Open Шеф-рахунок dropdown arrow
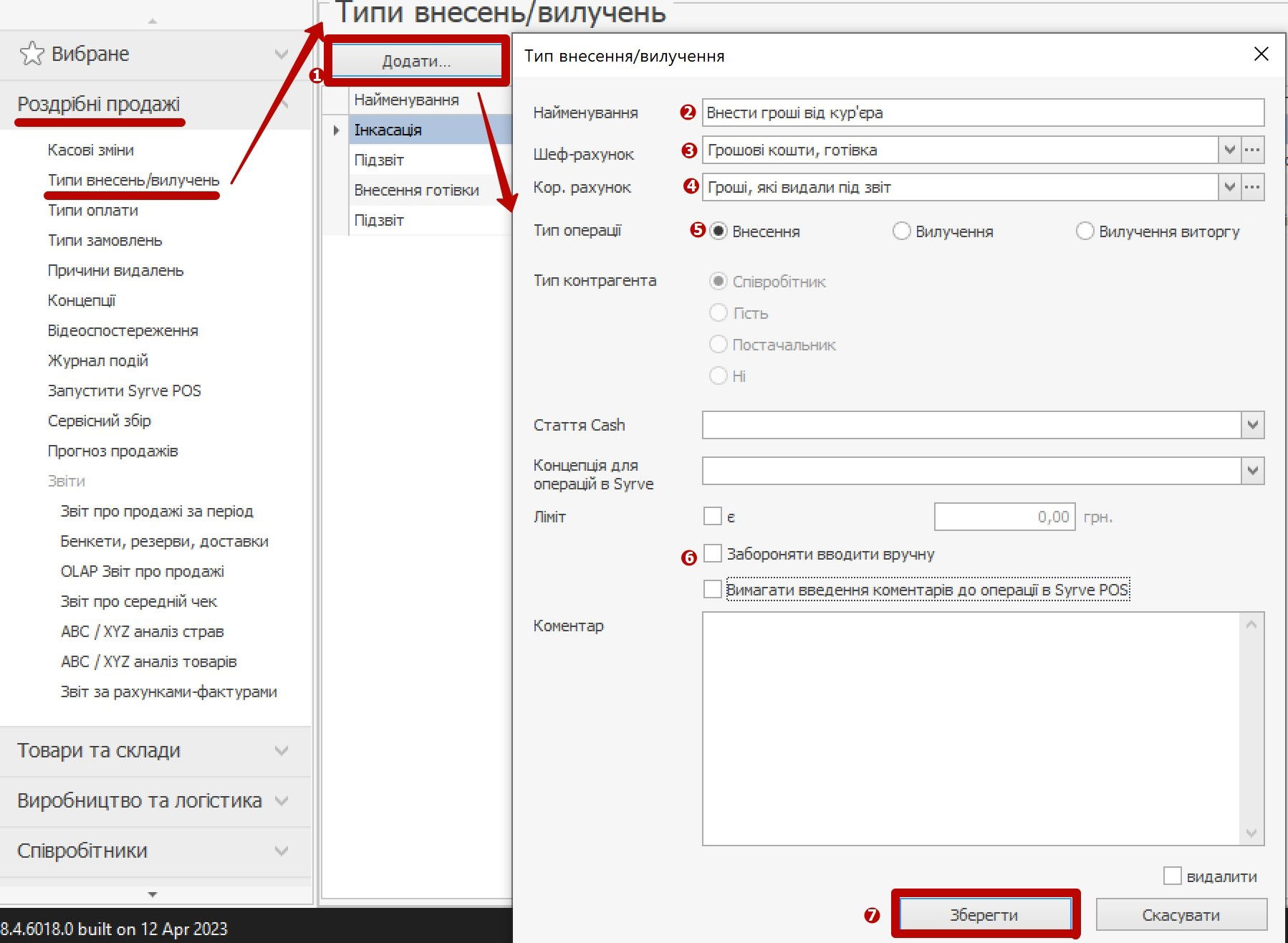The height and width of the screenshot is (943, 1288). (1229, 150)
